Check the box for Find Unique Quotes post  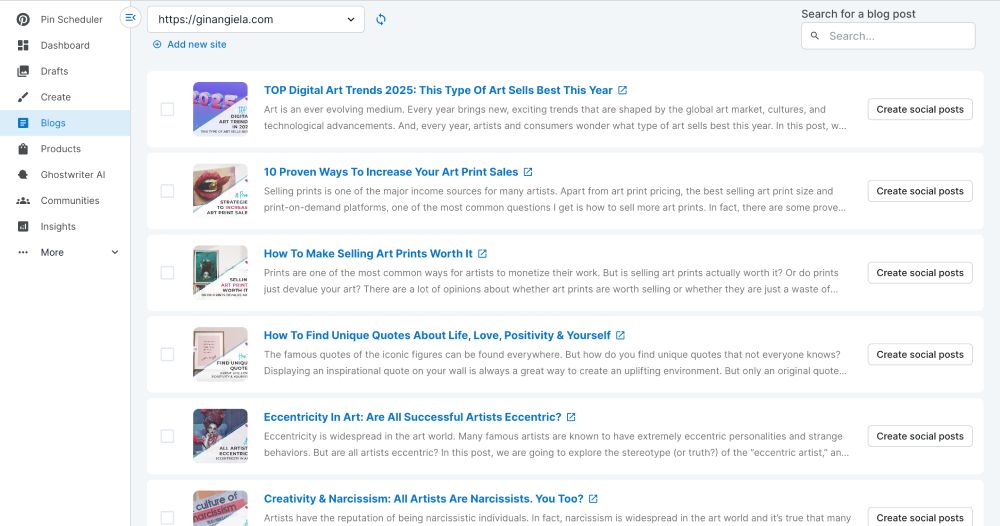pos(167,354)
